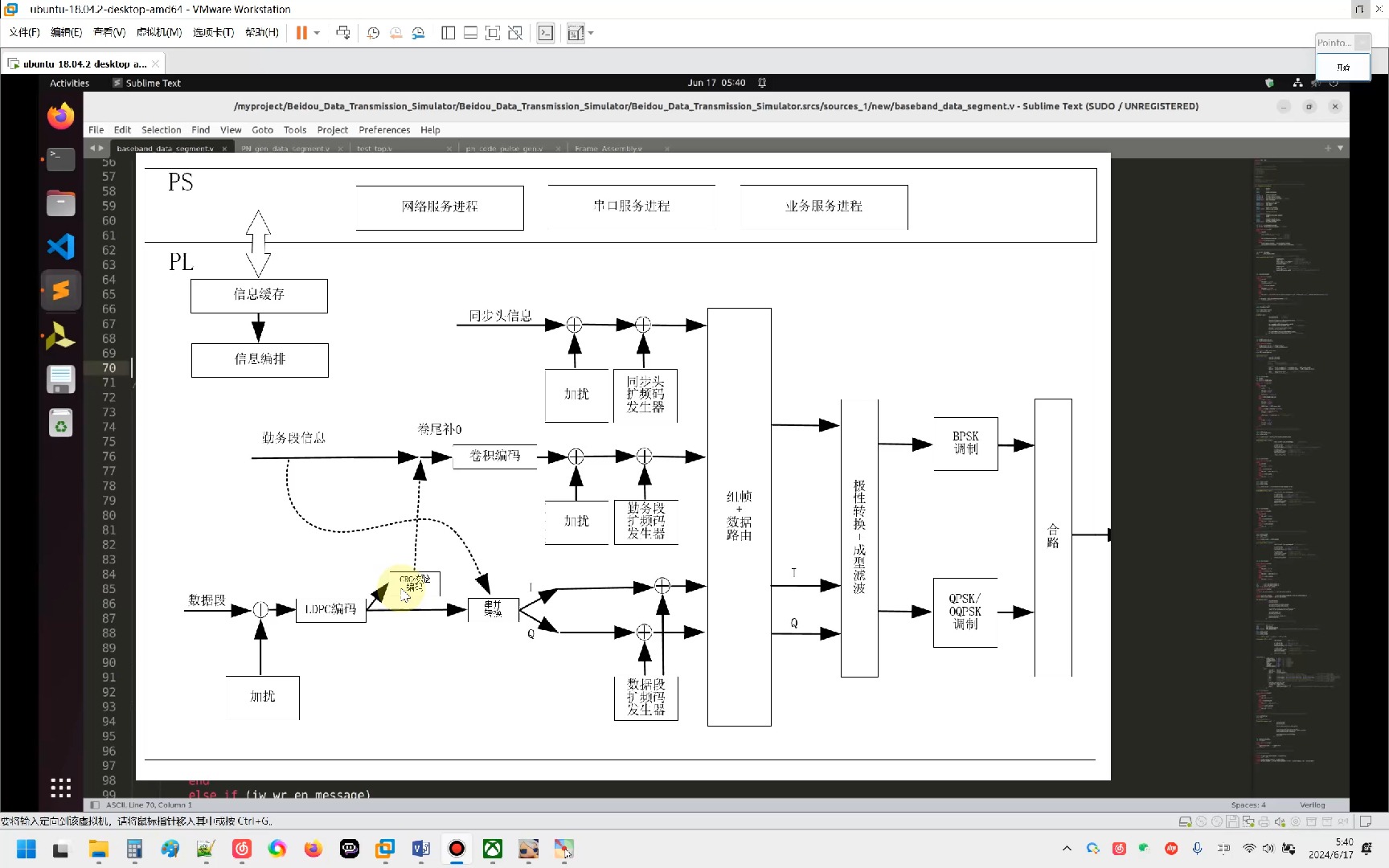Open Calculator on Windows taskbar
This screenshot has width=1389, height=868.
134,849
